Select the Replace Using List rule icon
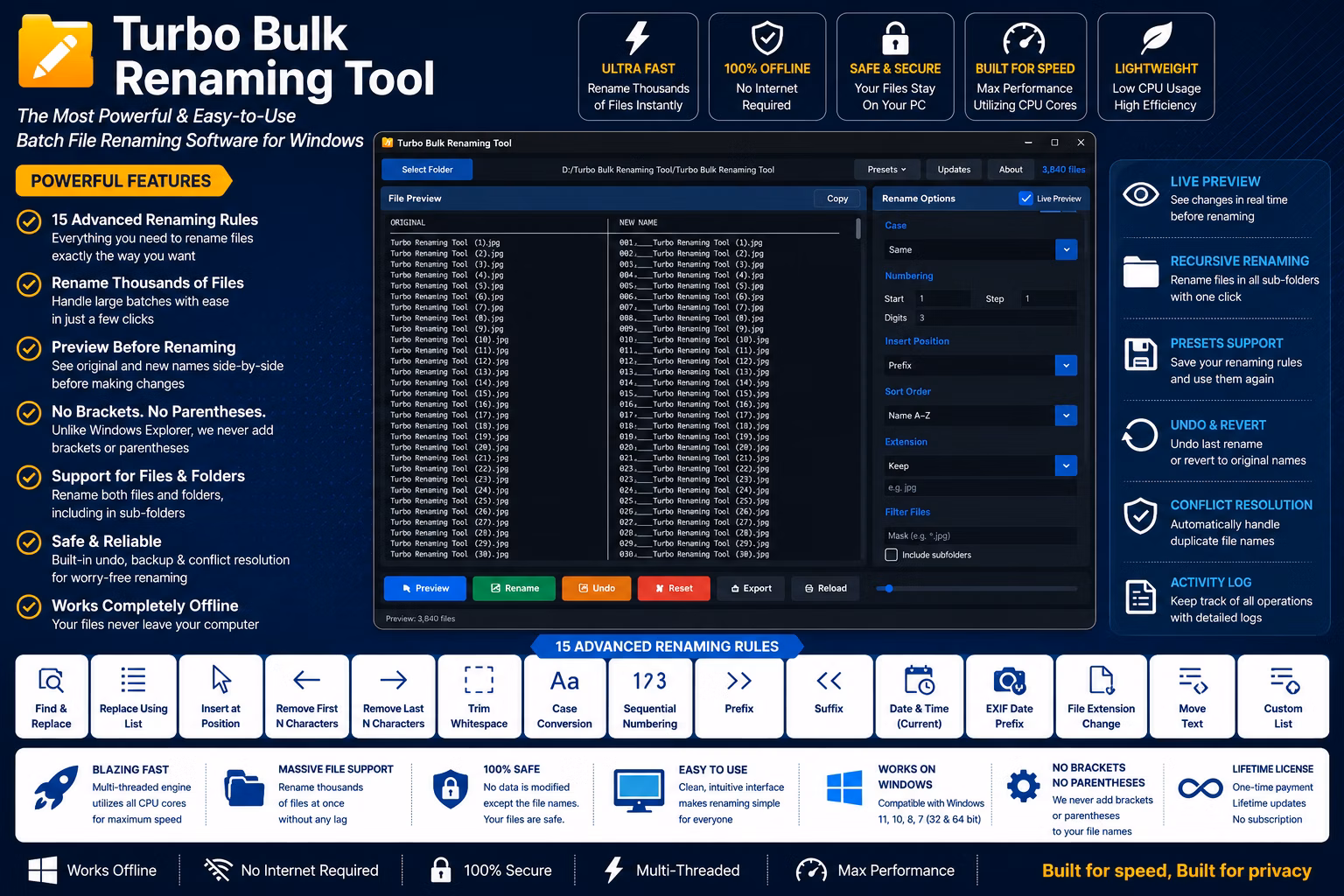 tap(133, 680)
